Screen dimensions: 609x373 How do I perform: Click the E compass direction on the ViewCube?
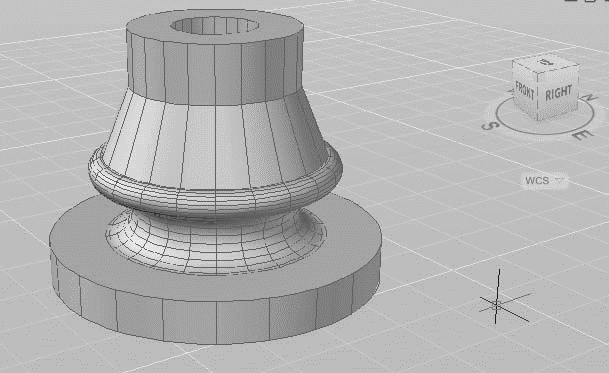point(584,135)
